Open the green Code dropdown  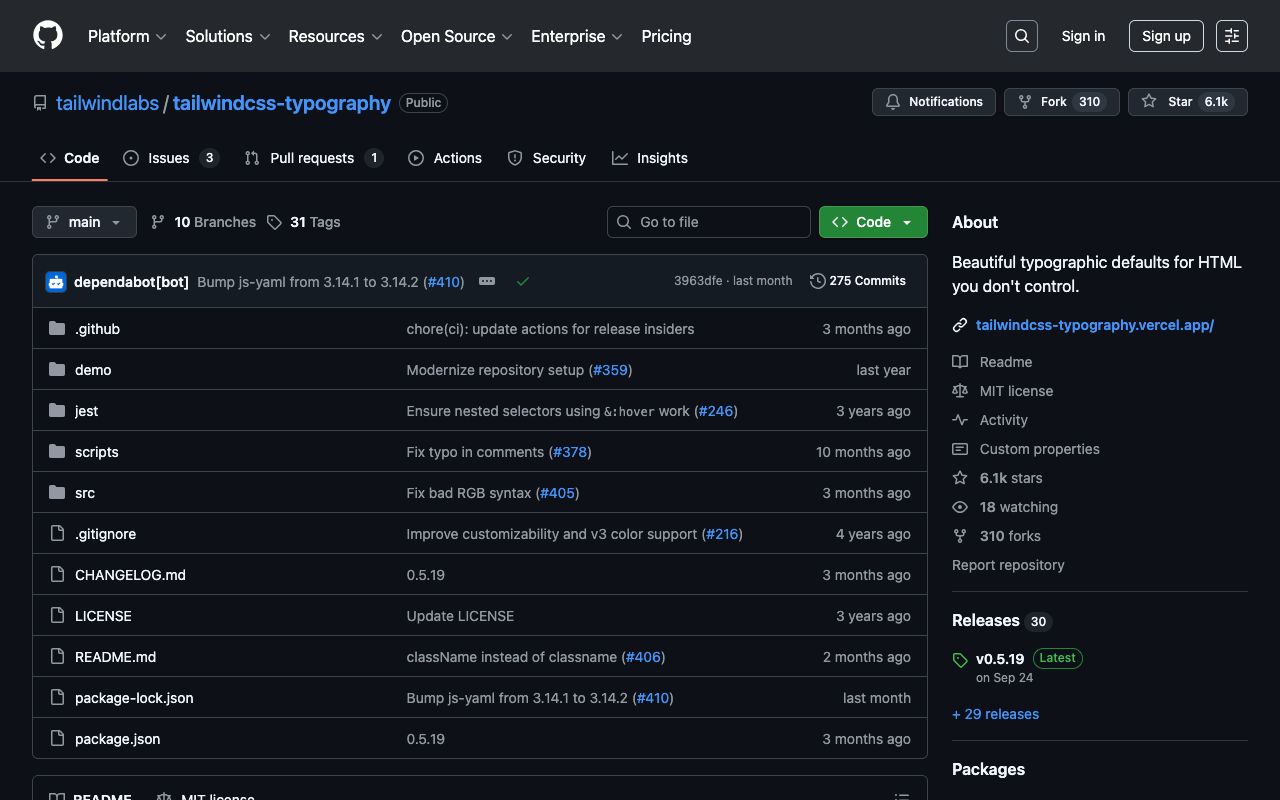pos(872,222)
